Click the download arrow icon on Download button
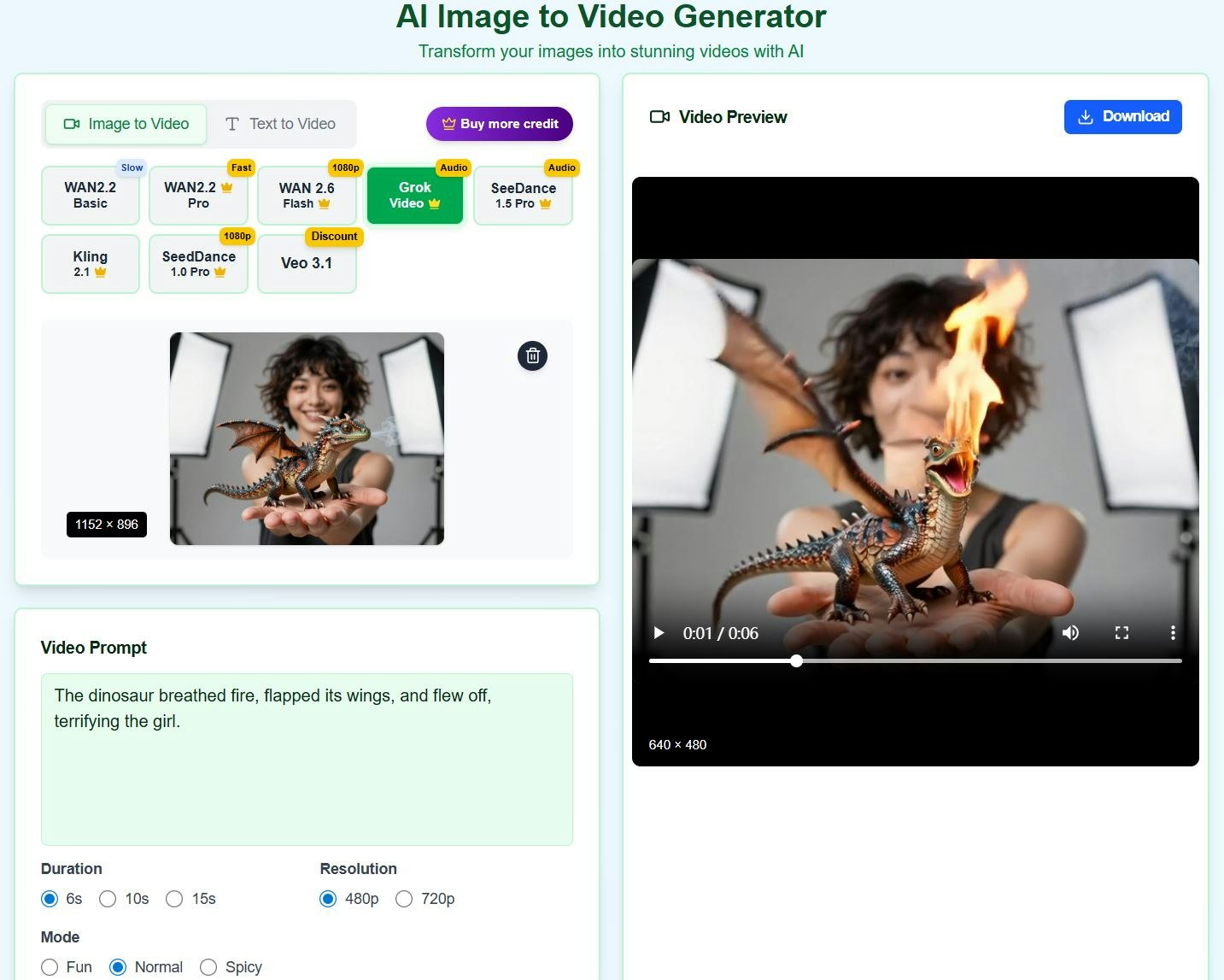Screen dimensions: 1224x980 click(1086, 116)
